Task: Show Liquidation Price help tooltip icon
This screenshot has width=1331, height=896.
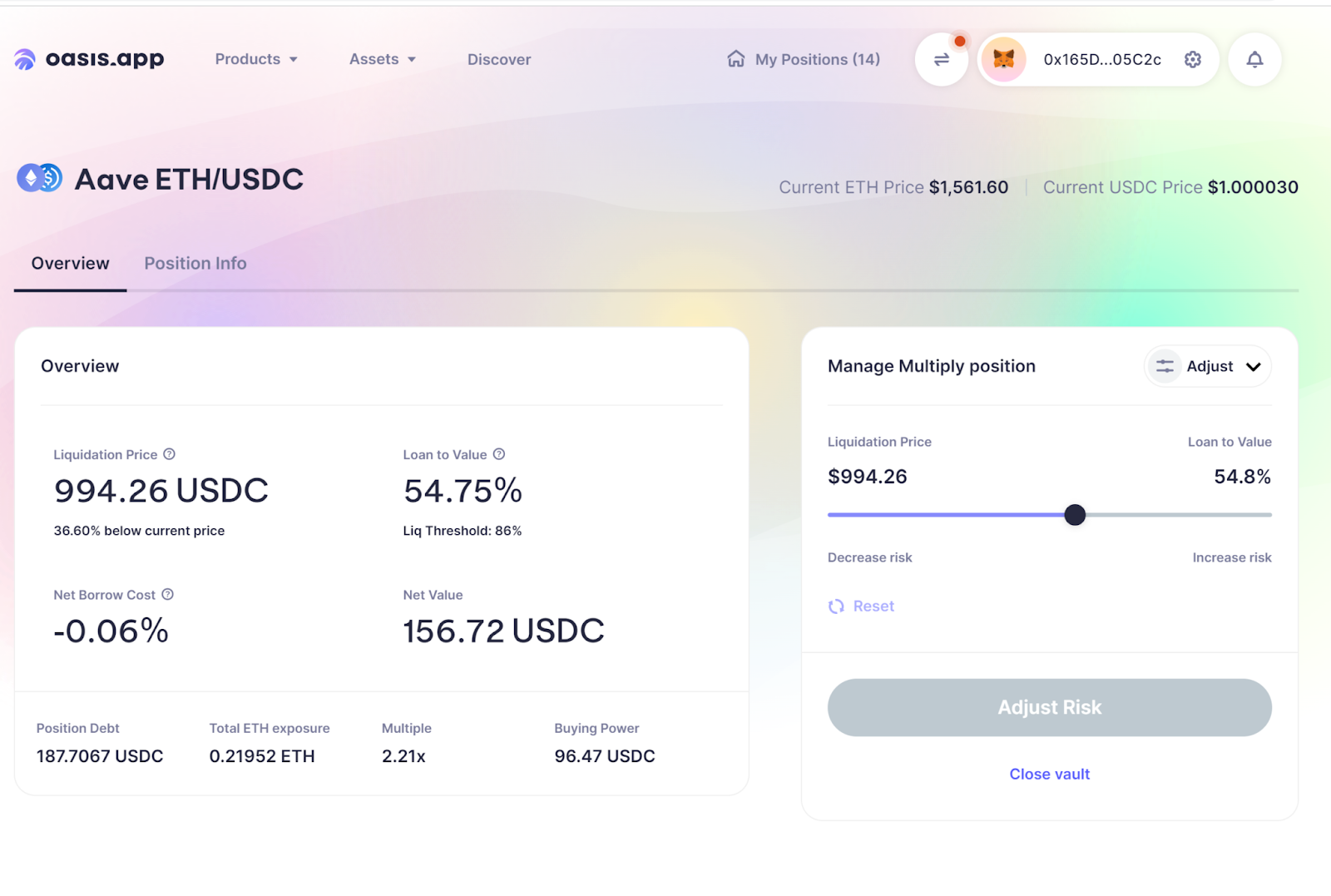Action: (170, 454)
